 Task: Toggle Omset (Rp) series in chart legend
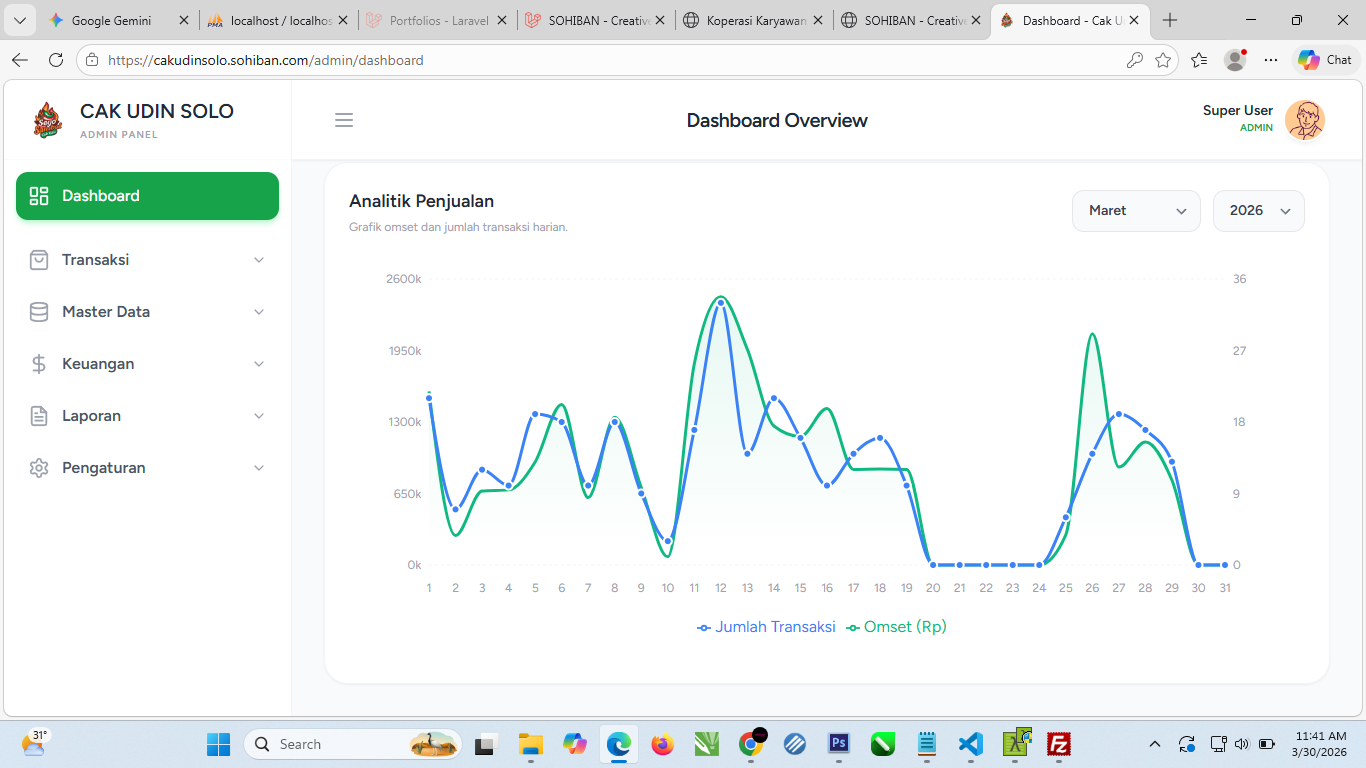(896, 627)
